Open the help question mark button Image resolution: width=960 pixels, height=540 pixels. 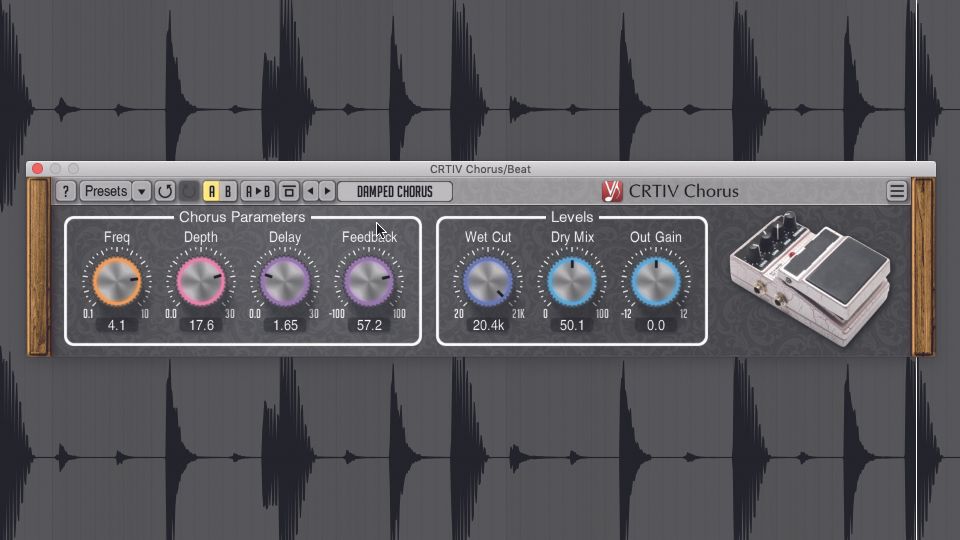pyautogui.click(x=66, y=191)
